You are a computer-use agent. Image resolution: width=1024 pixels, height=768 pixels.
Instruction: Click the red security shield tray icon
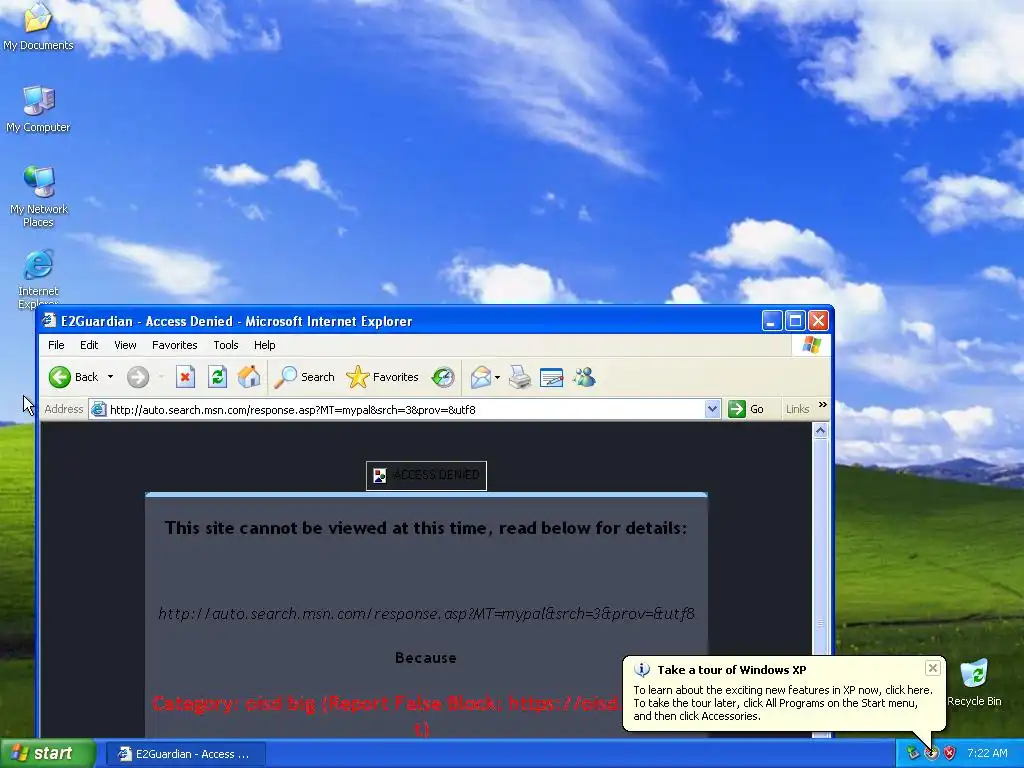click(x=950, y=753)
